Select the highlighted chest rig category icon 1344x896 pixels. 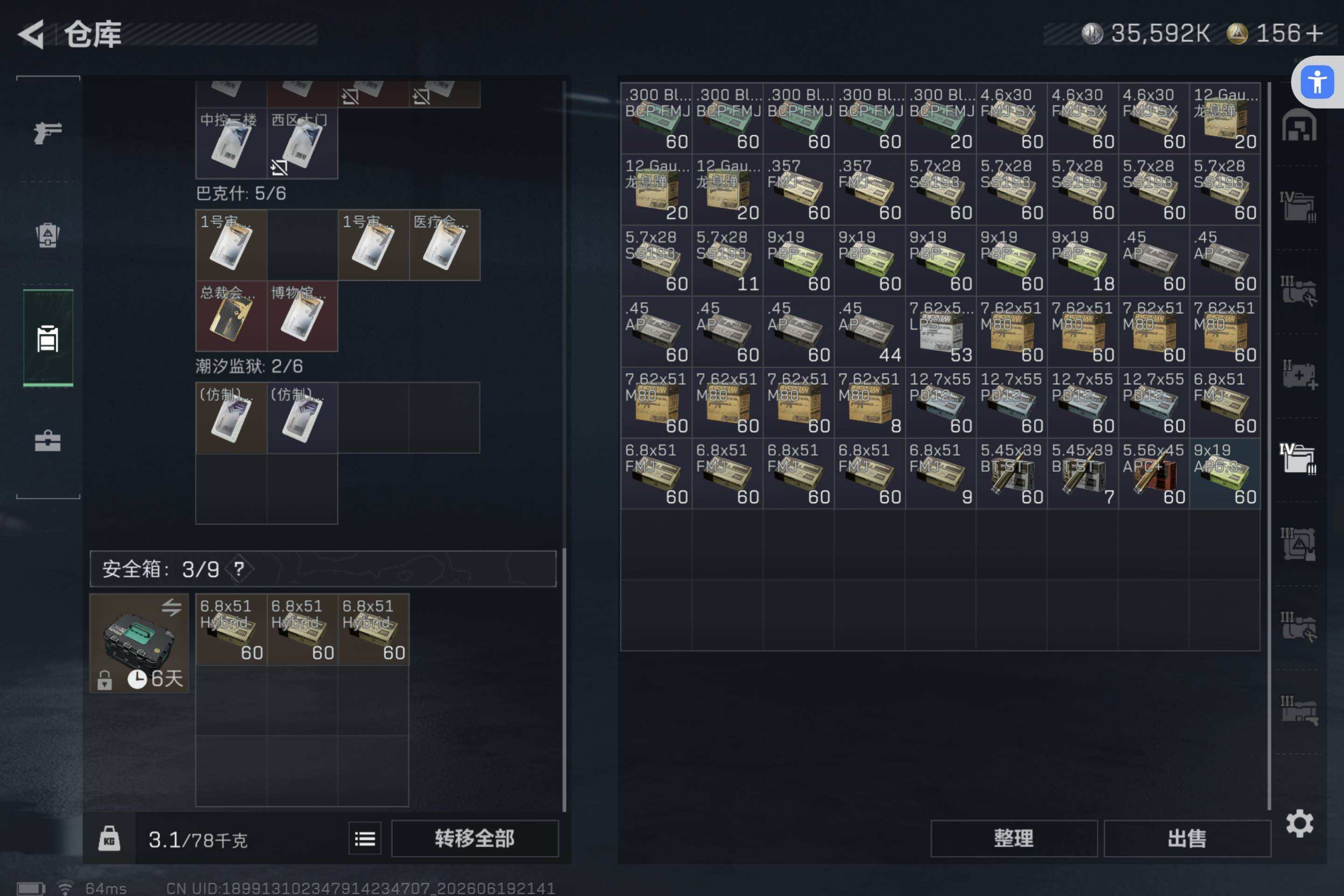(48, 338)
